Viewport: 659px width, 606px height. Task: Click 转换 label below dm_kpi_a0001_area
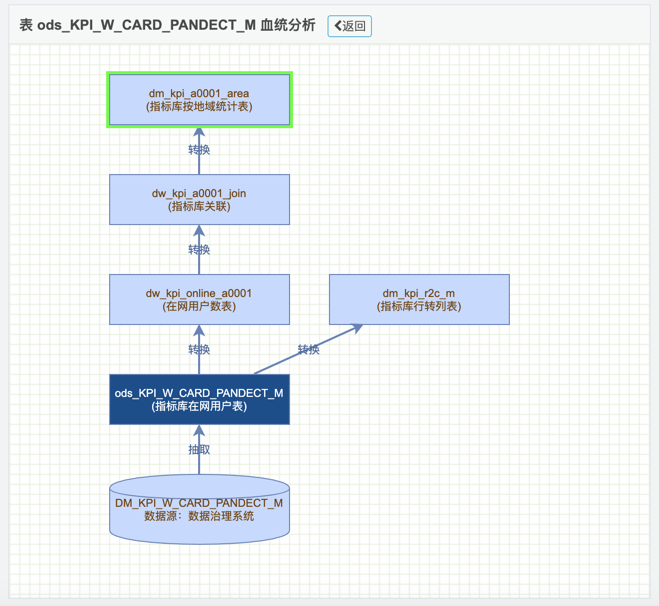[199, 150]
